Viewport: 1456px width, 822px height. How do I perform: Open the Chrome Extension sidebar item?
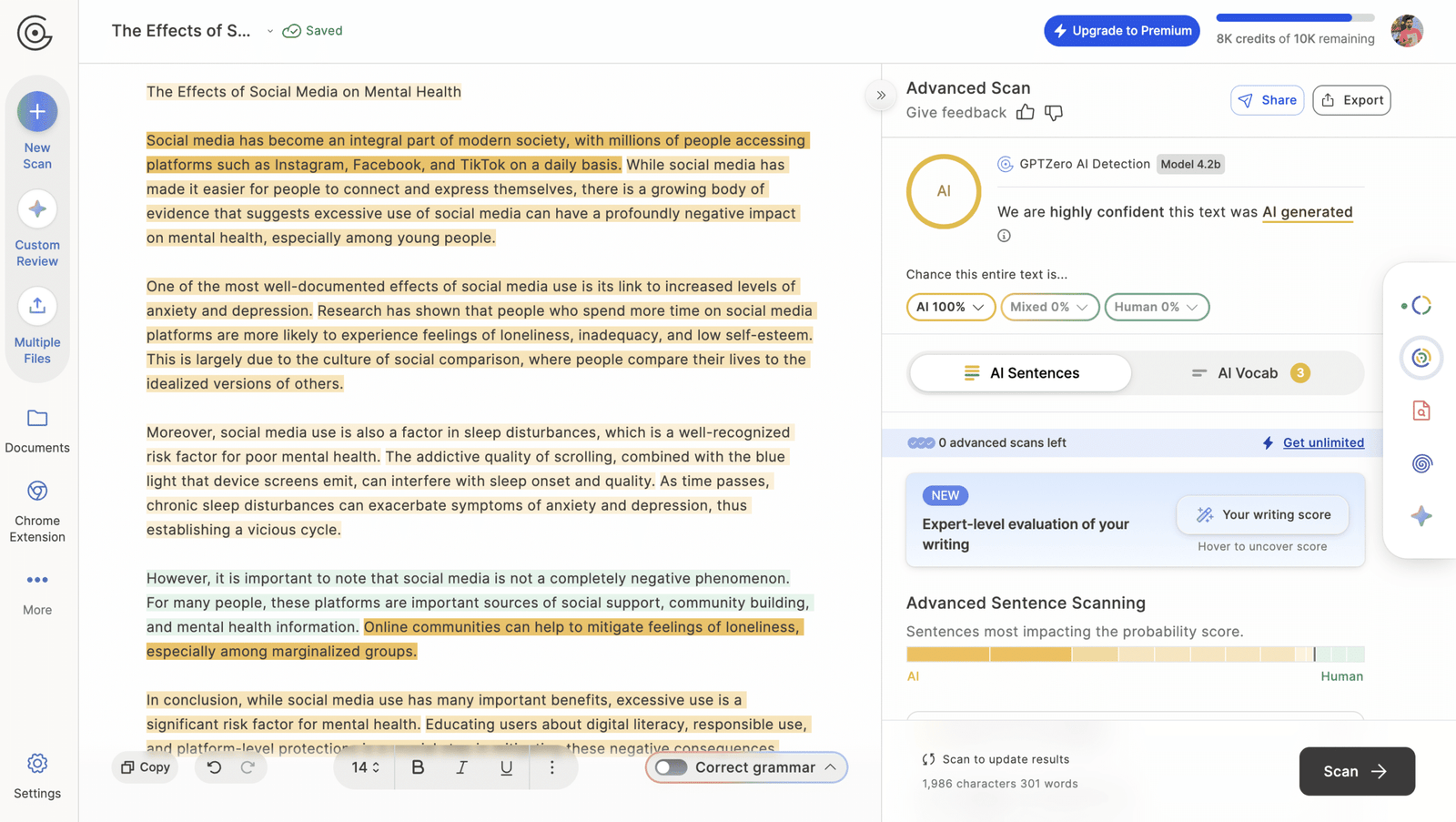pyautogui.click(x=37, y=492)
